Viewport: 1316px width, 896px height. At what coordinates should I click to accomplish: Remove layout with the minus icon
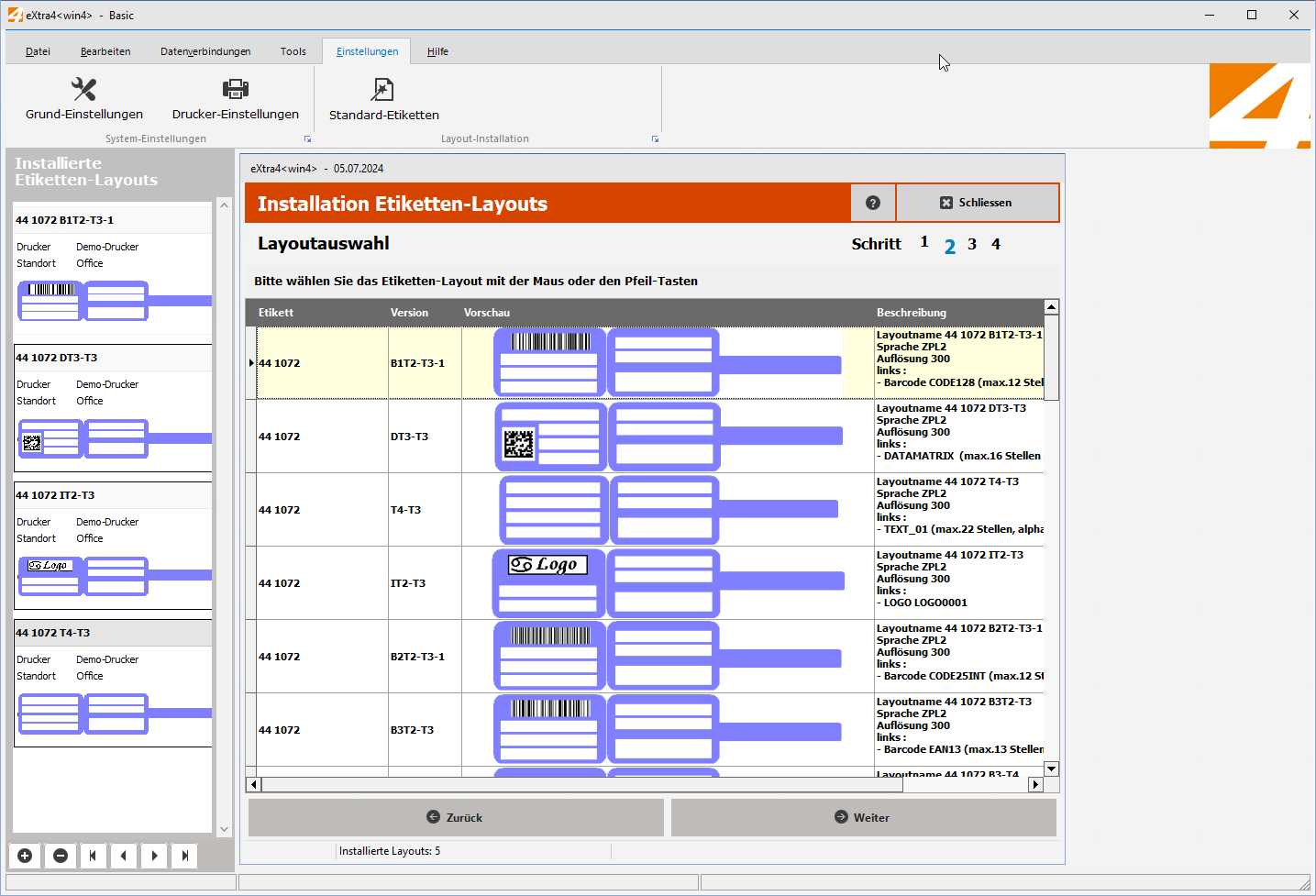coord(61,856)
